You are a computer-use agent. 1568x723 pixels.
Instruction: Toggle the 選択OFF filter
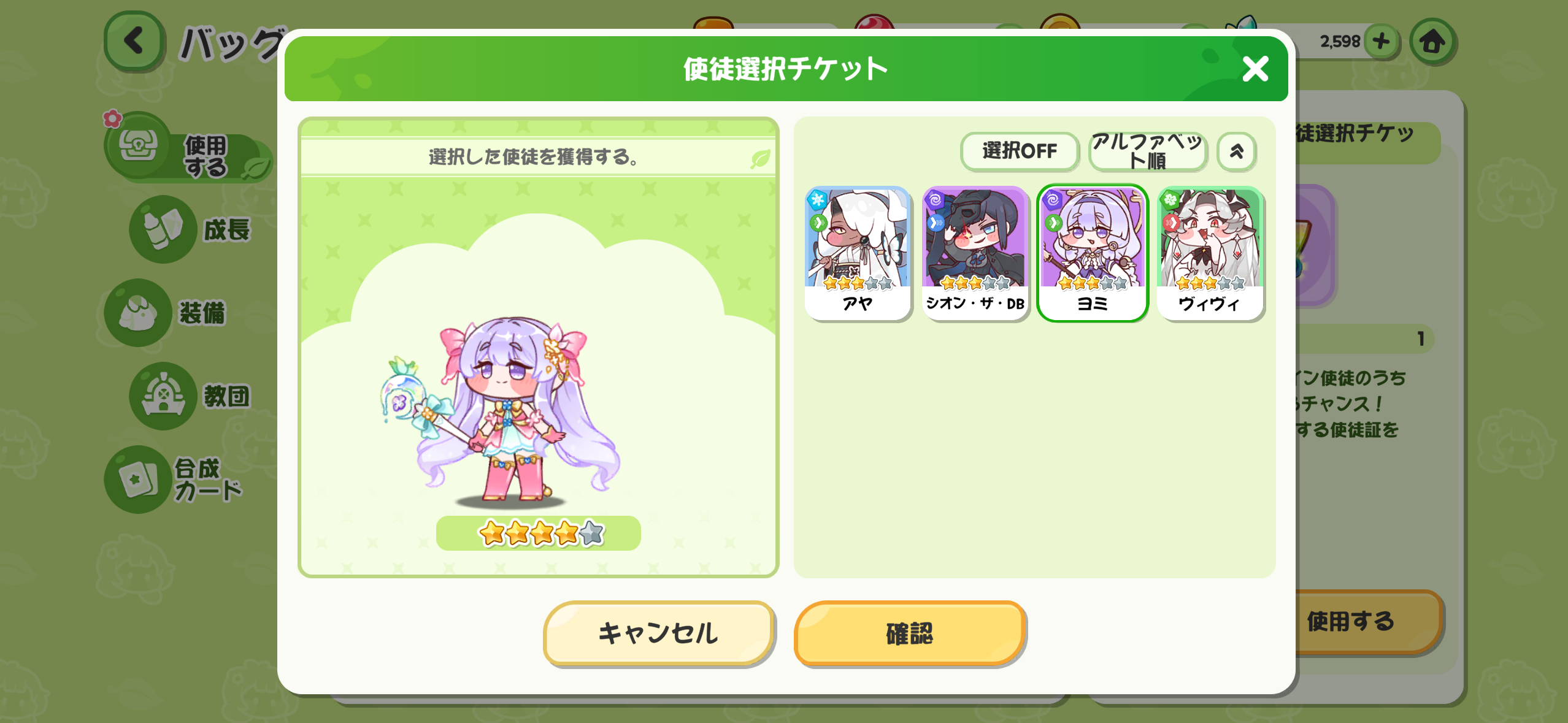point(1020,151)
